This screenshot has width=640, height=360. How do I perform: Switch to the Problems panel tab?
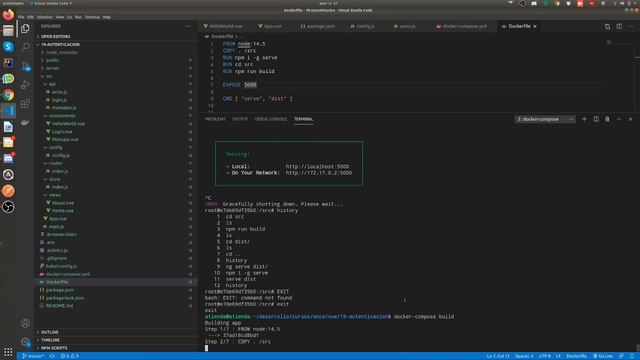215,119
